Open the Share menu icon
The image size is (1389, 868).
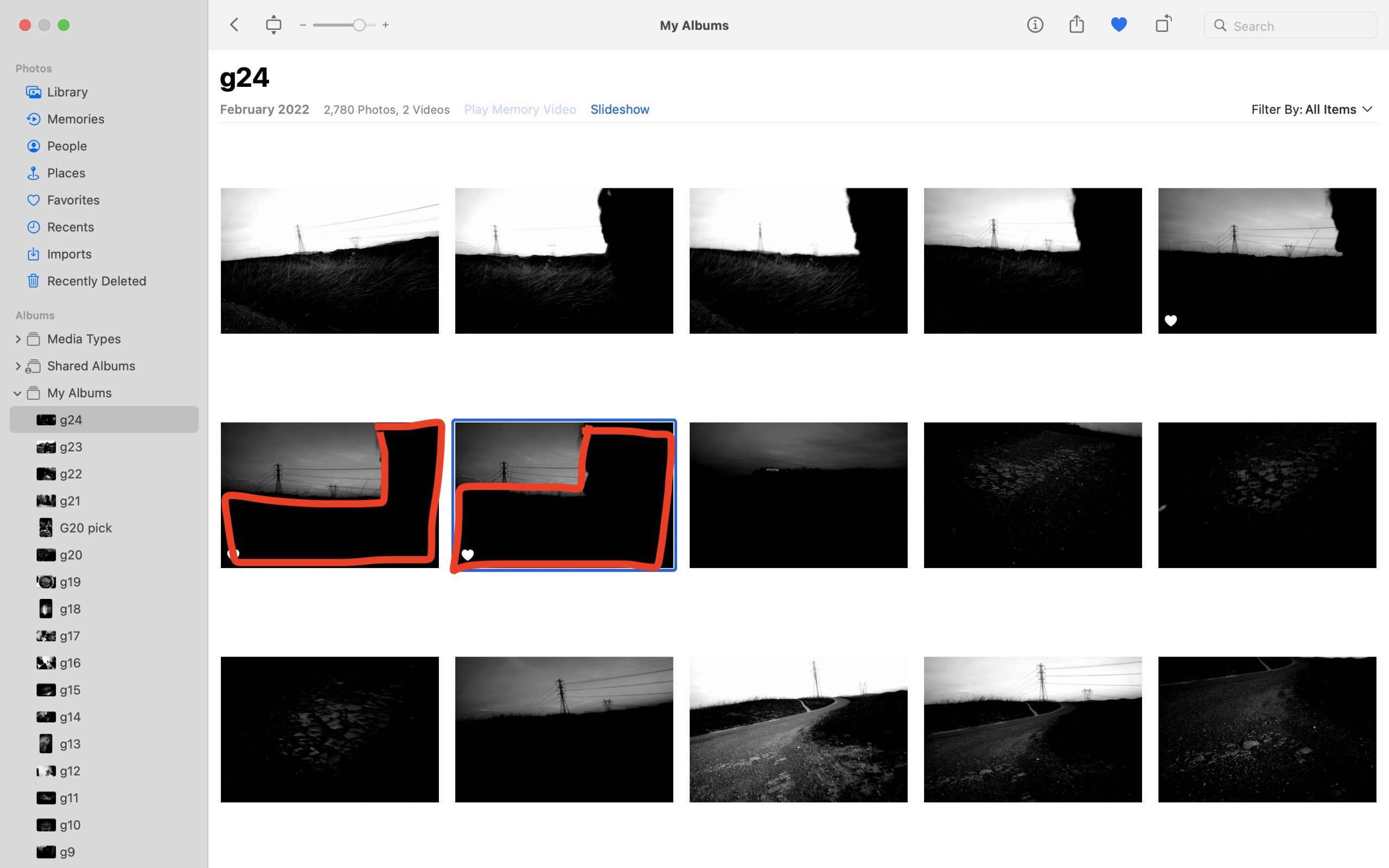tap(1076, 25)
